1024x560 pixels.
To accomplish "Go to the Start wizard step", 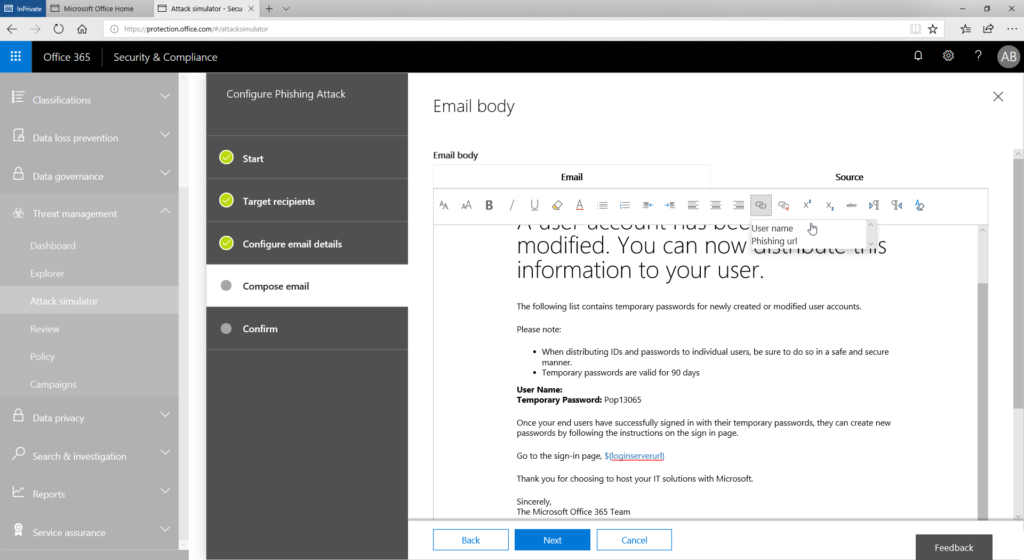I will click(307, 158).
